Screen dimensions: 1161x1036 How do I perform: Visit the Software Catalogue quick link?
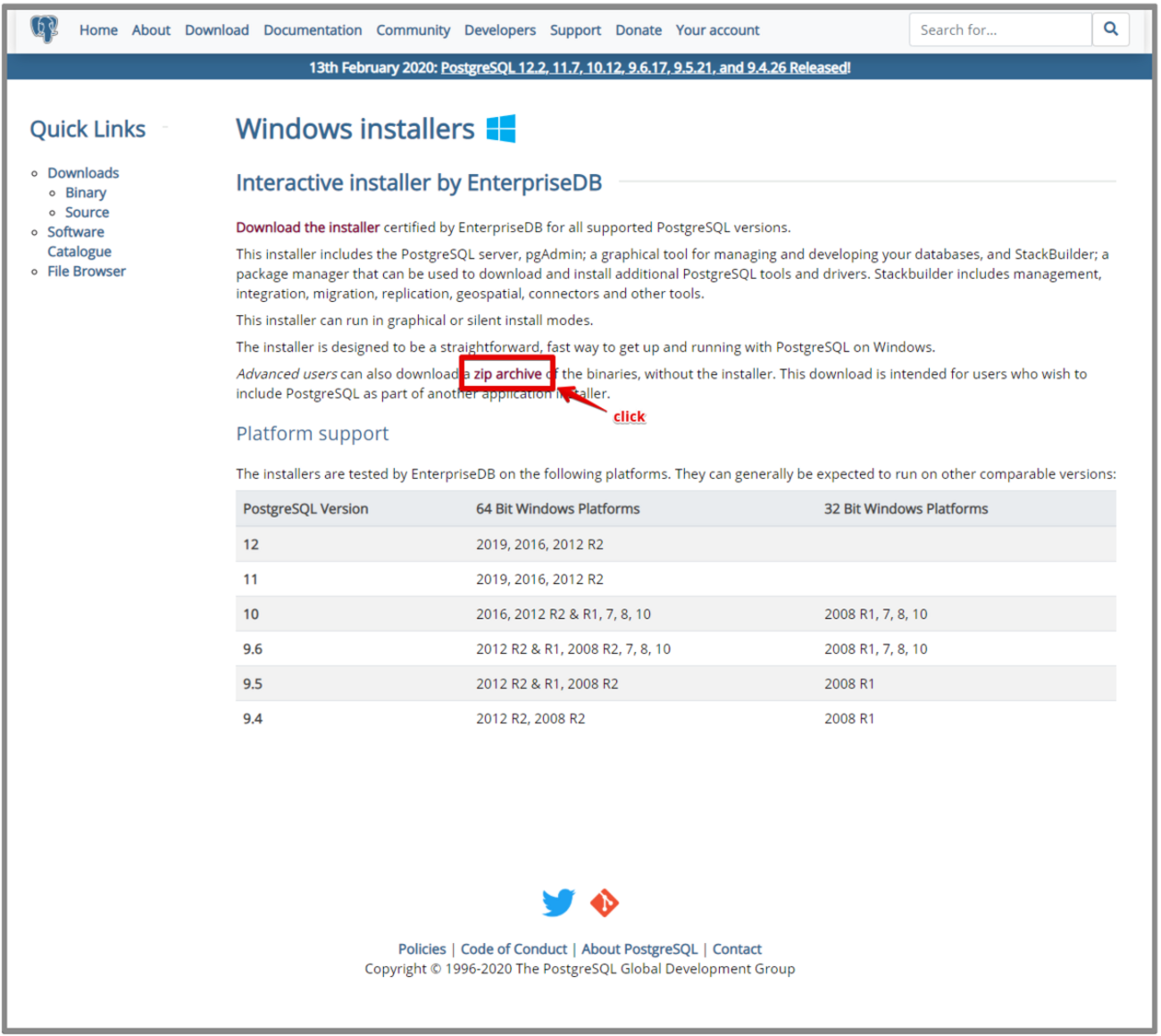tap(79, 241)
